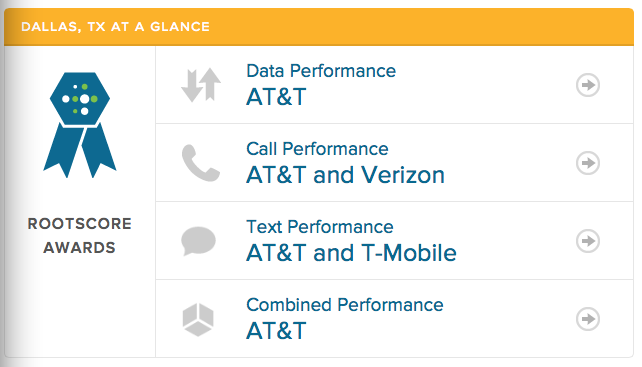Select the Data Performance heading link
The image size is (642, 367).
[x=321, y=71]
